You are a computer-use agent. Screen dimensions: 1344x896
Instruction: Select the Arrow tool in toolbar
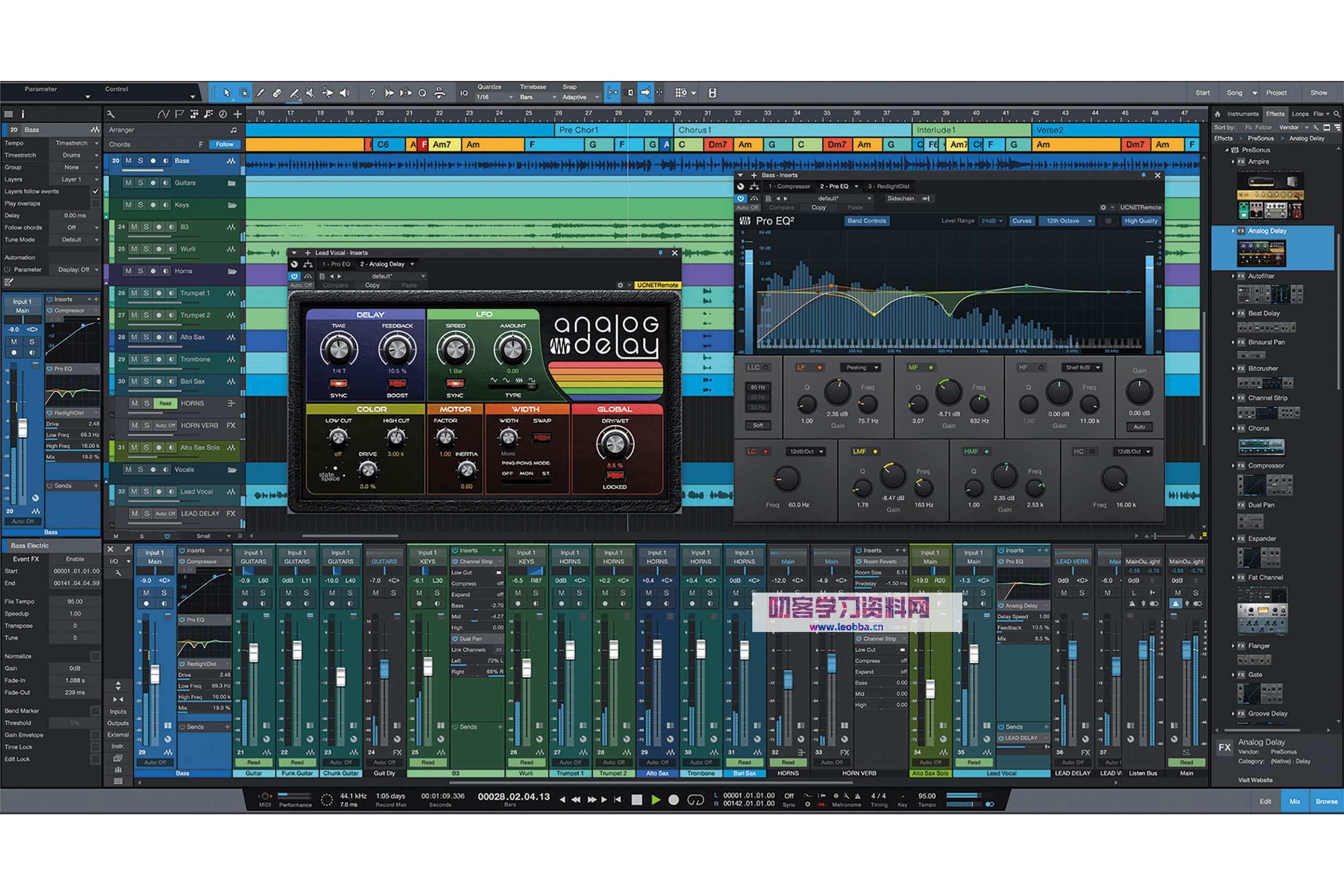(x=227, y=92)
